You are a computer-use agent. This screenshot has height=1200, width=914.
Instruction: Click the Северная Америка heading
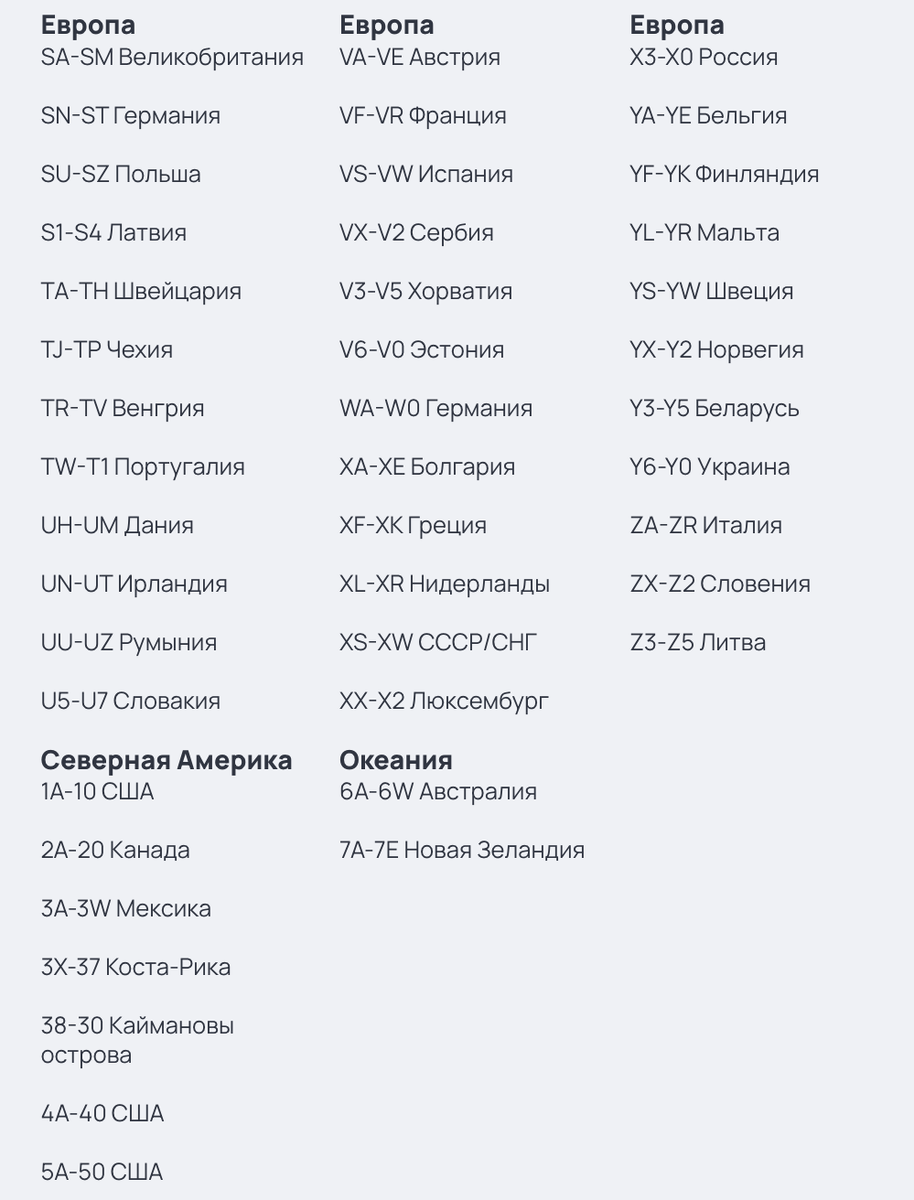click(x=166, y=760)
